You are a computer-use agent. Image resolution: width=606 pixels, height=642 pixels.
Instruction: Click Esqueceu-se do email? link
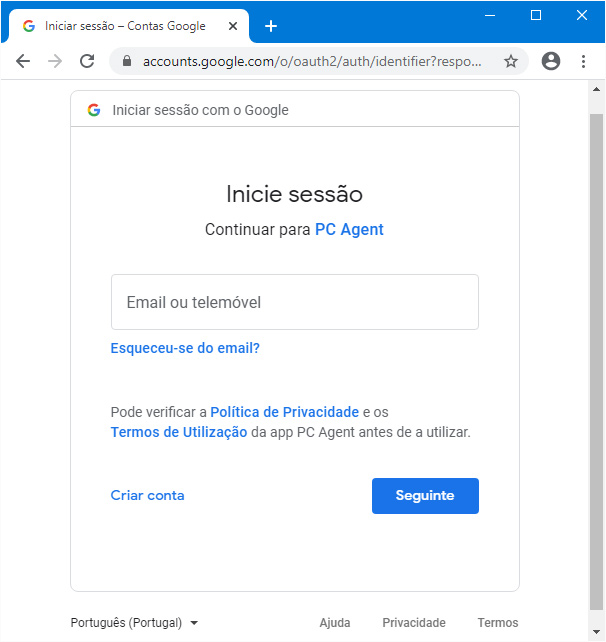185,348
